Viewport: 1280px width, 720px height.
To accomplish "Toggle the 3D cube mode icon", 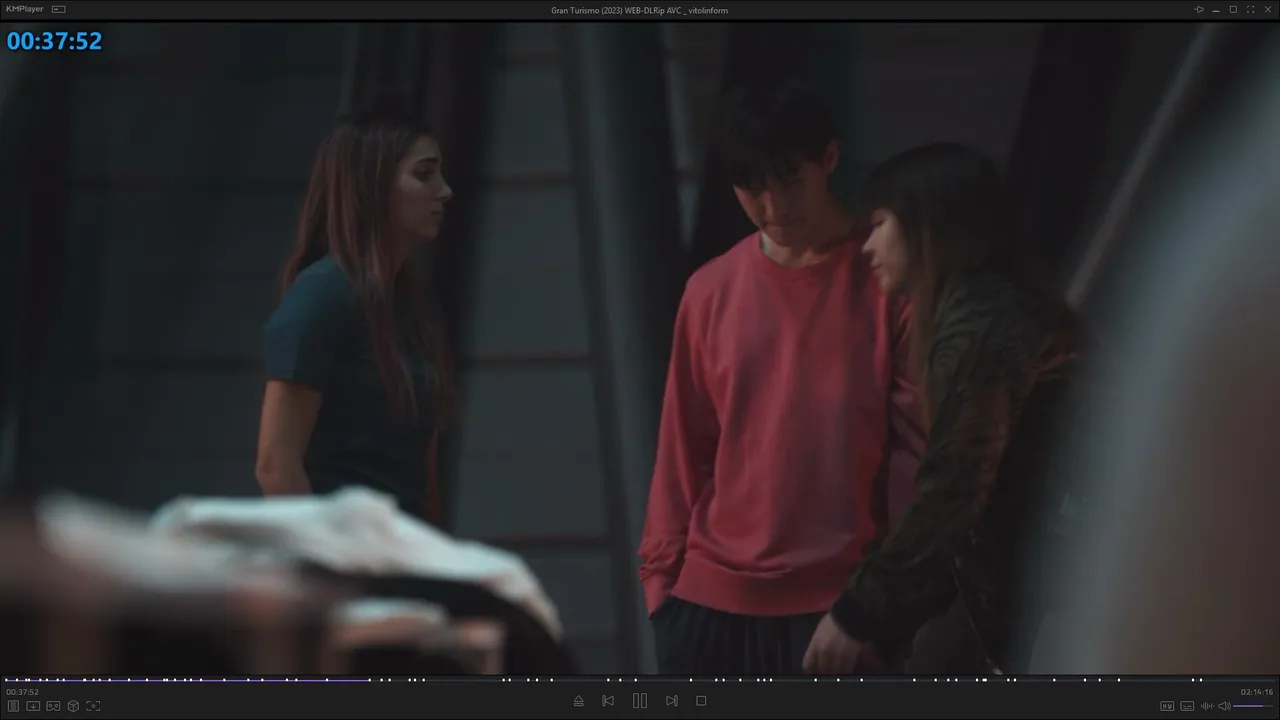I will (73, 706).
